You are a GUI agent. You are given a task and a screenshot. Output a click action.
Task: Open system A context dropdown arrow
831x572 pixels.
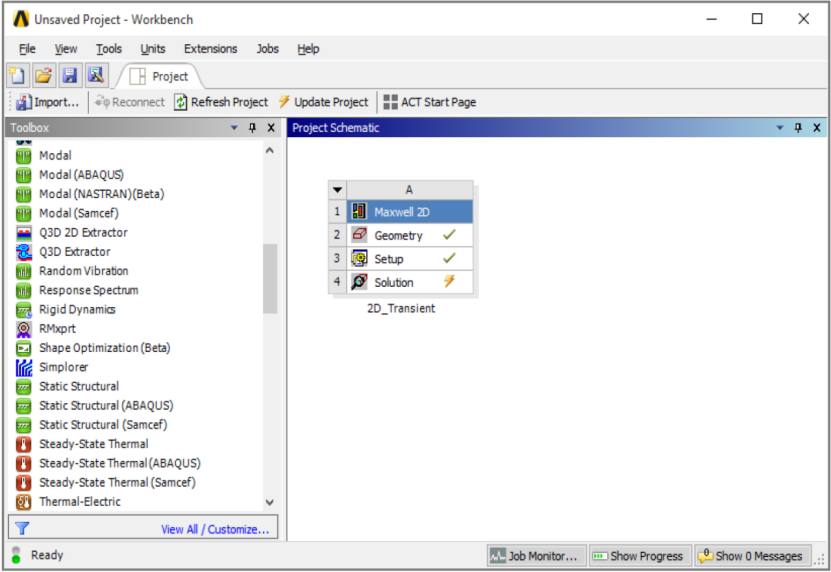point(337,190)
